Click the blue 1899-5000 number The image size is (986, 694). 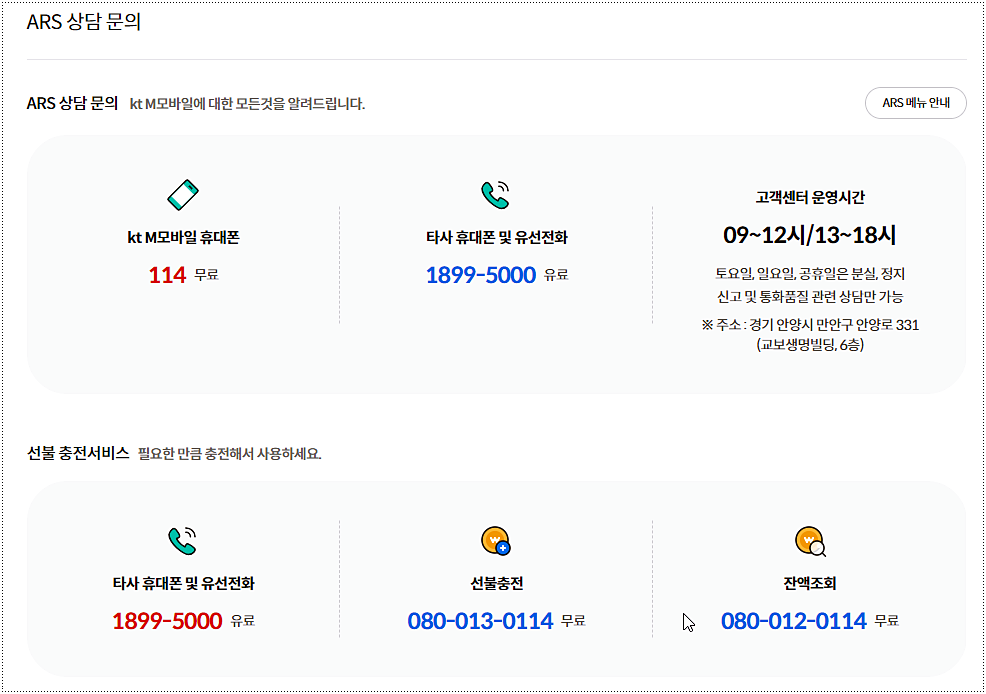click(481, 275)
